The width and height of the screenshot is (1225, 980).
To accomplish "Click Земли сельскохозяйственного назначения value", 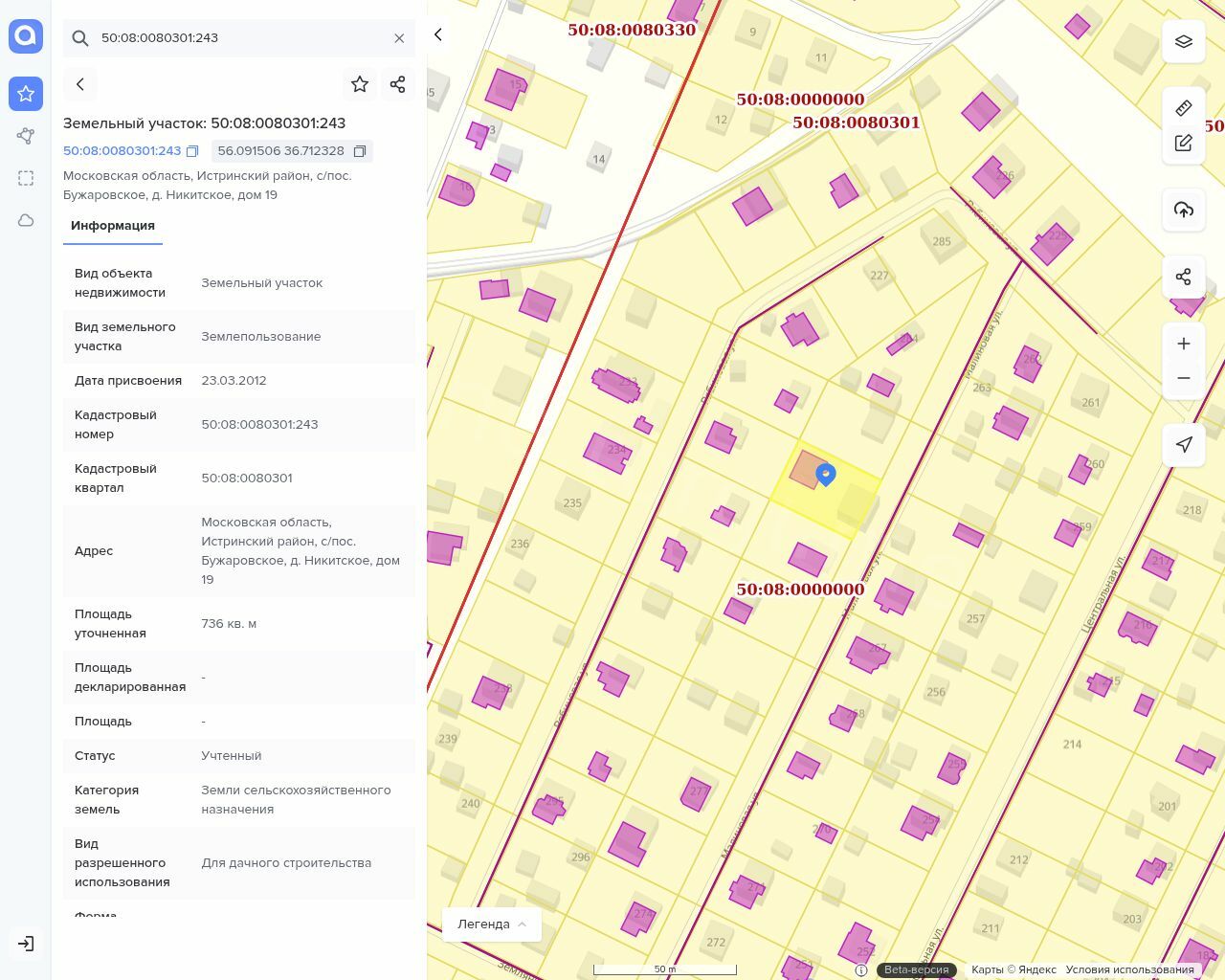I will pos(296,800).
